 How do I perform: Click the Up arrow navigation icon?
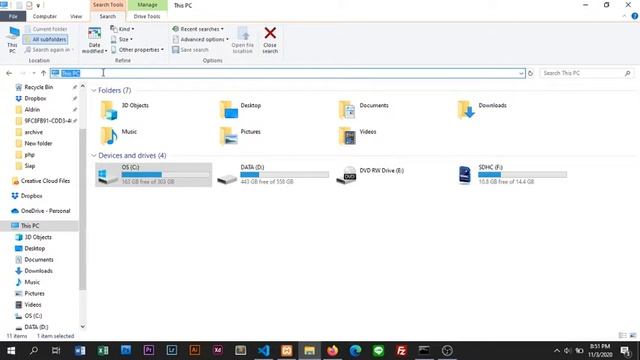[x=43, y=73]
